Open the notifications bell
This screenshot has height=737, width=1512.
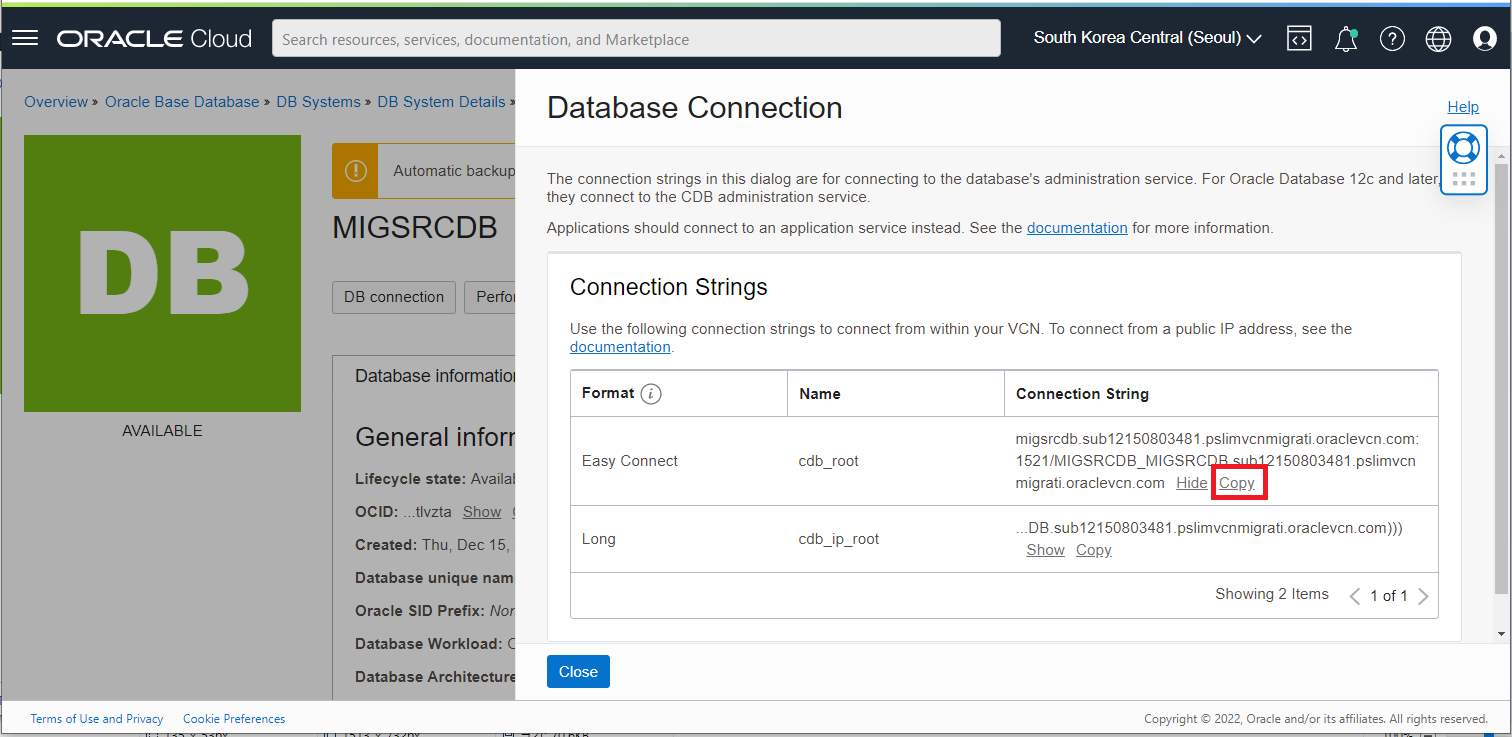coord(1346,39)
